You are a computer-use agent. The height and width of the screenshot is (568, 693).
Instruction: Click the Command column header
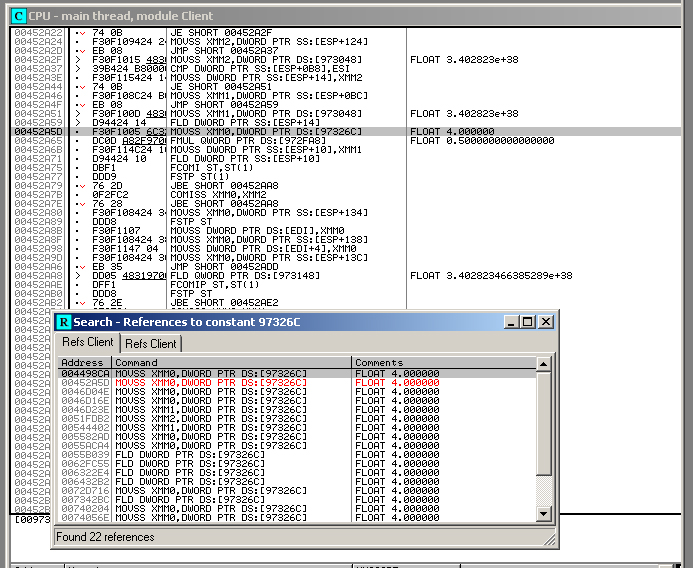tap(231, 363)
